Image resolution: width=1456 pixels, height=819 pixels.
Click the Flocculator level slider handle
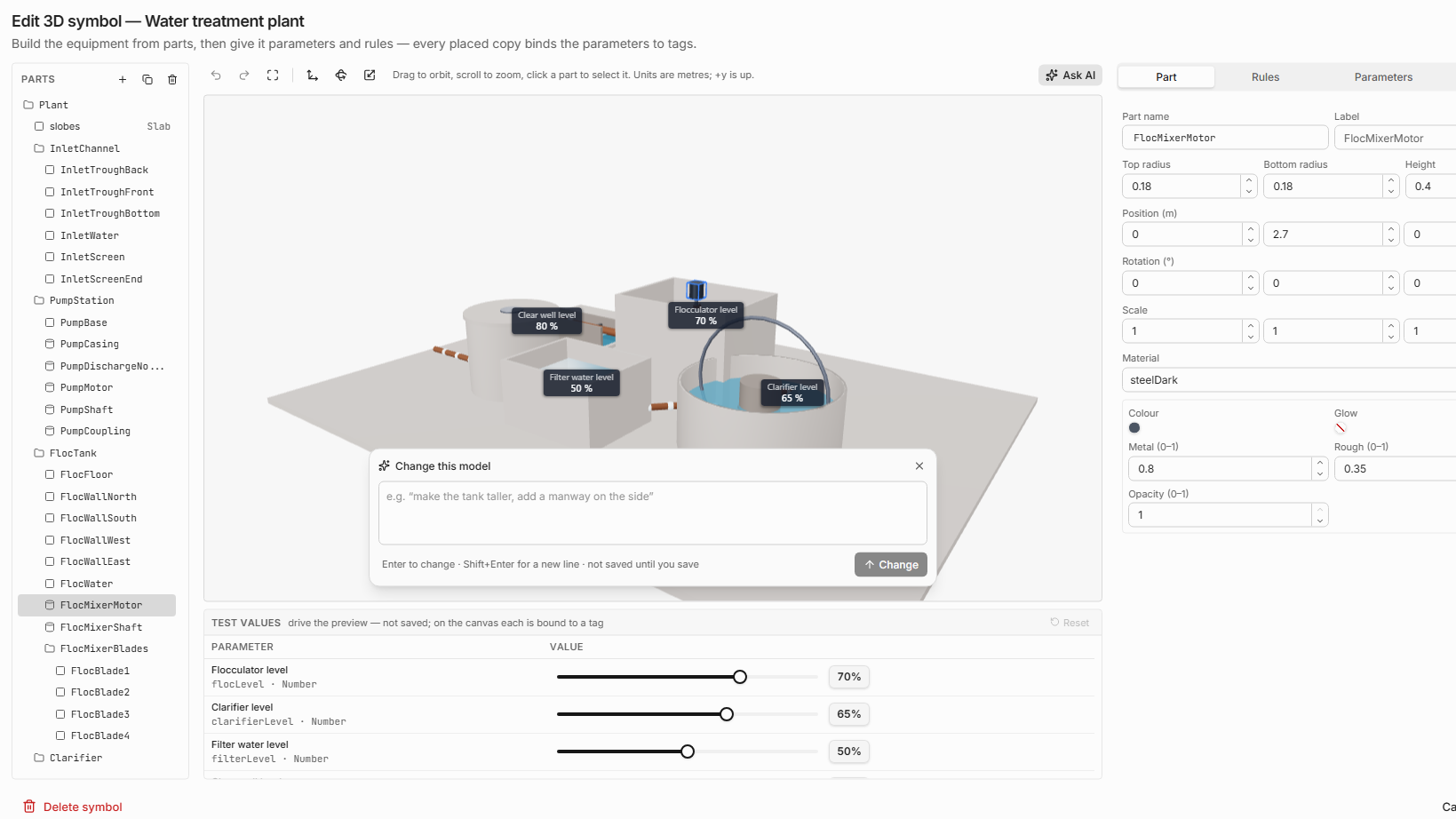tap(740, 678)
